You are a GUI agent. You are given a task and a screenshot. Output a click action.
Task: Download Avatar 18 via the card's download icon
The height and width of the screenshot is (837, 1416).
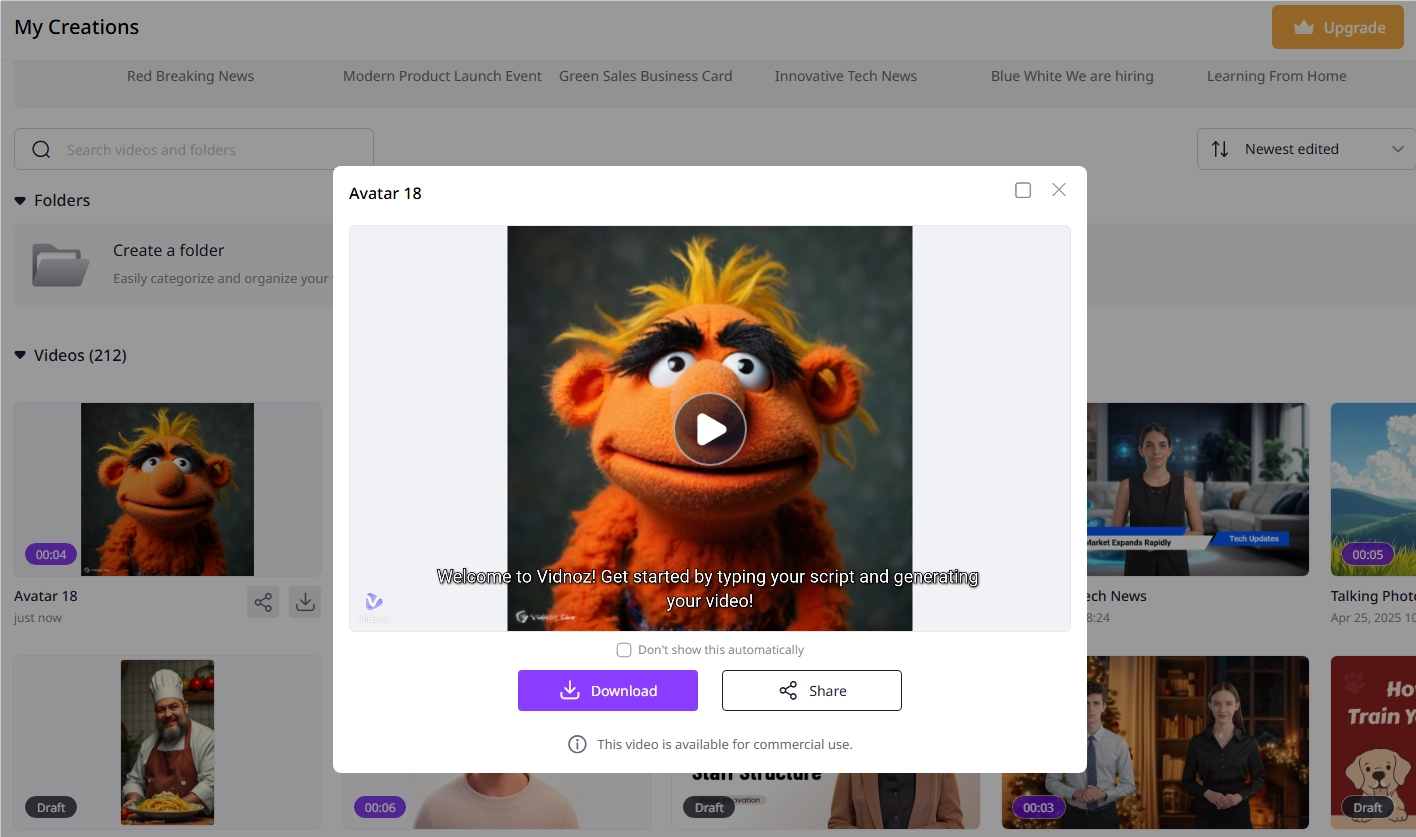305,601
